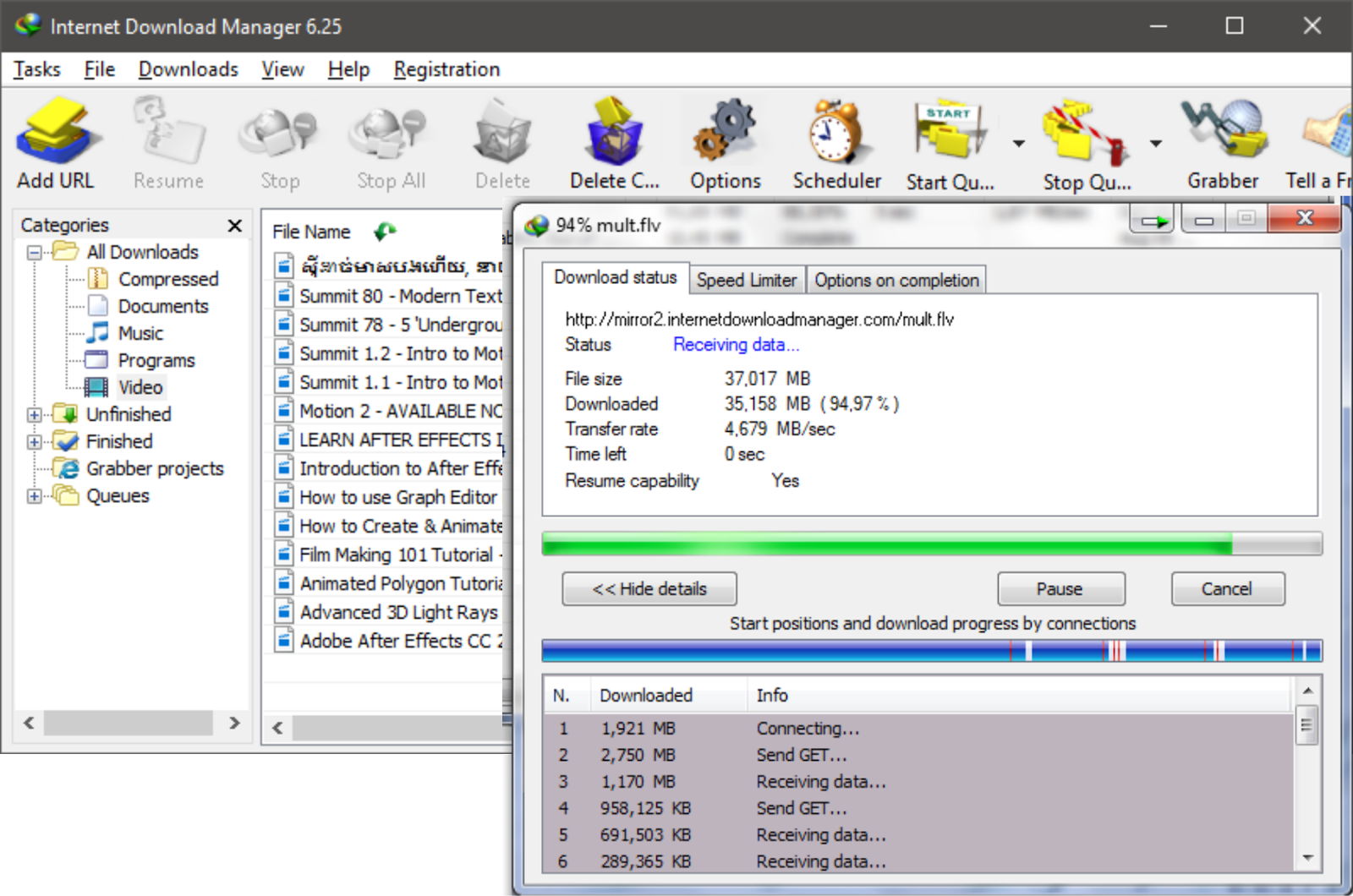Open the Grabber tool icon

tap(1224, 129)
